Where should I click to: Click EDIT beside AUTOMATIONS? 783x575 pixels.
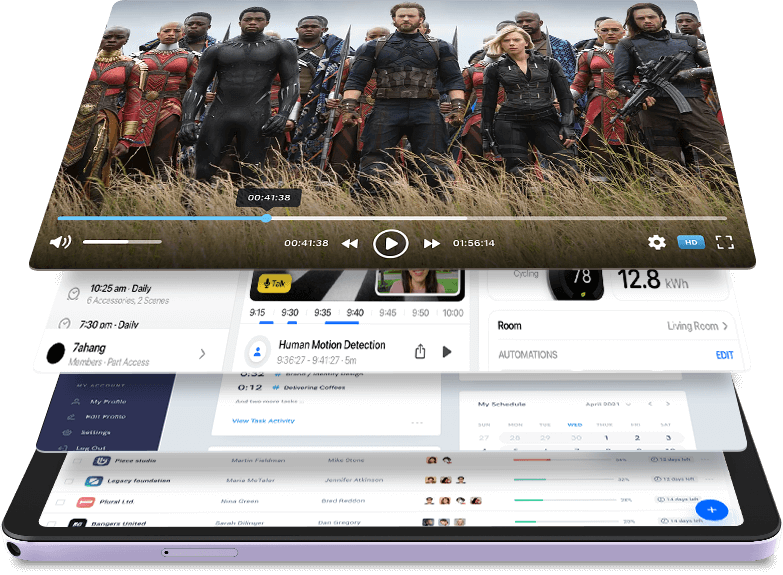tap(725, 355)
